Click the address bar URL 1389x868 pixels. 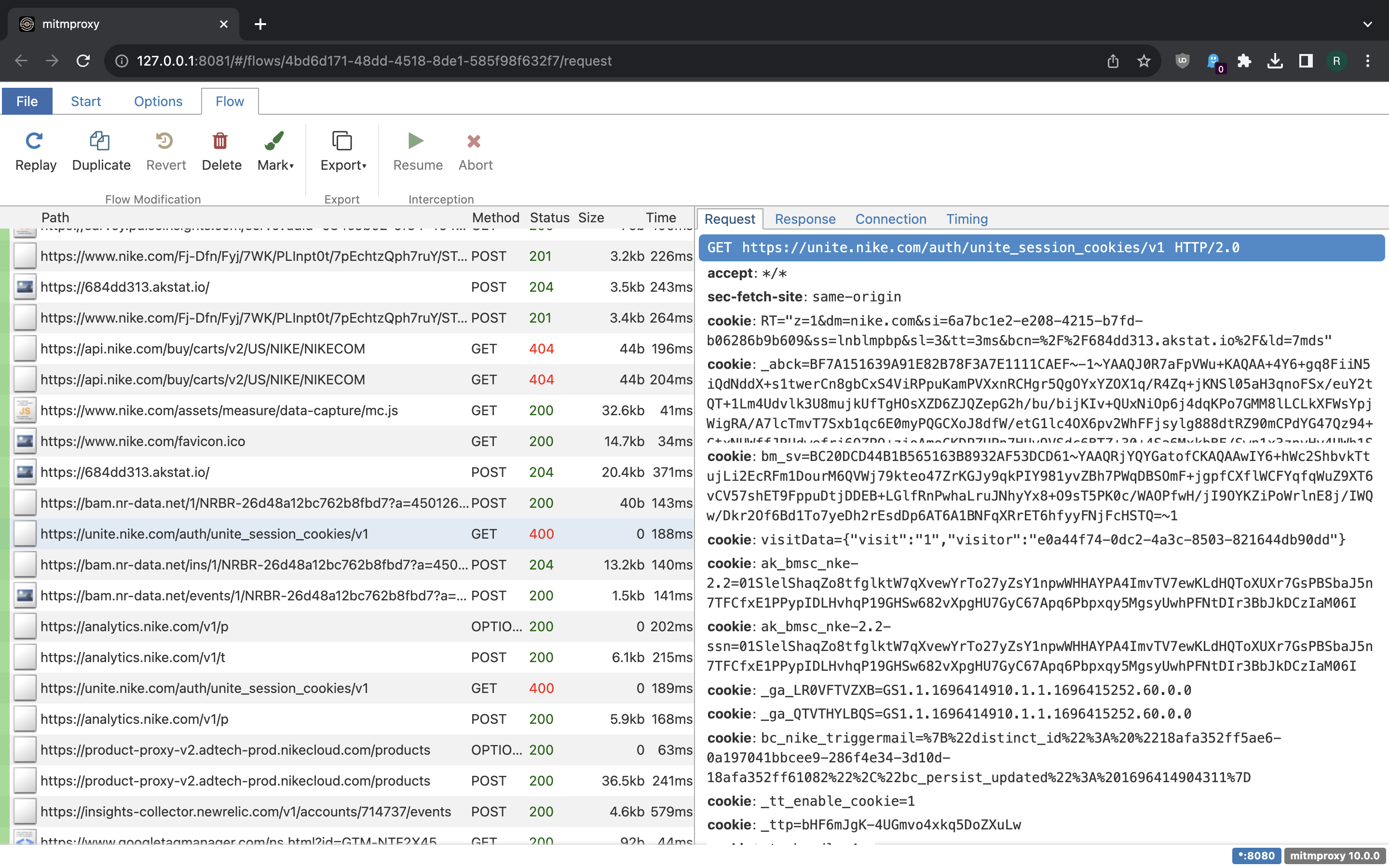374,61
